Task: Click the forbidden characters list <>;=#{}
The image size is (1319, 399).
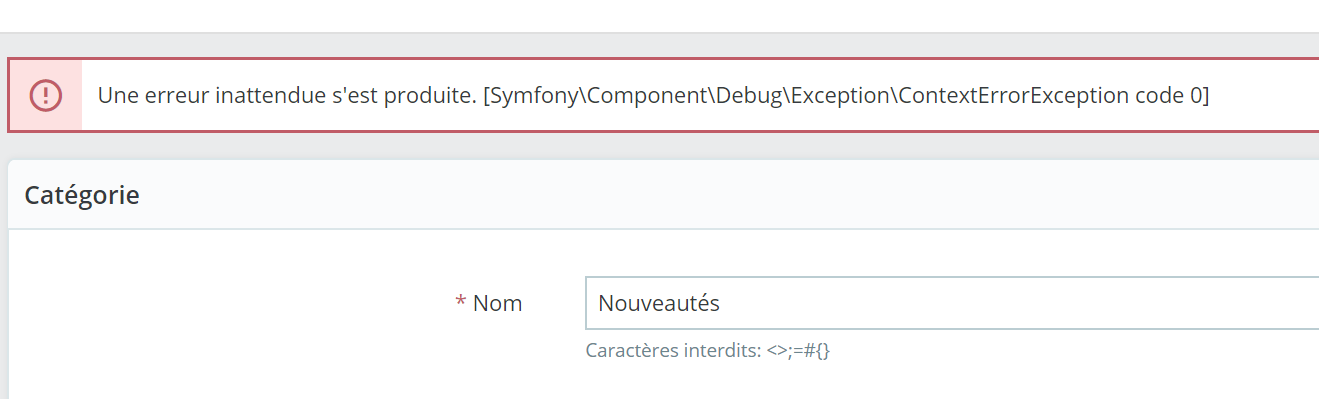Action: pos(798,352)
